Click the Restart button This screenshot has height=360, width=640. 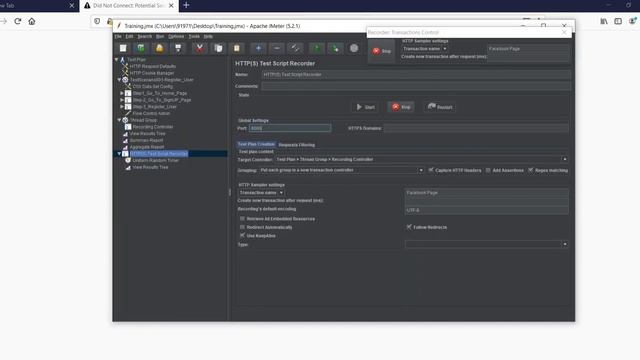click(x=440, y=107)
